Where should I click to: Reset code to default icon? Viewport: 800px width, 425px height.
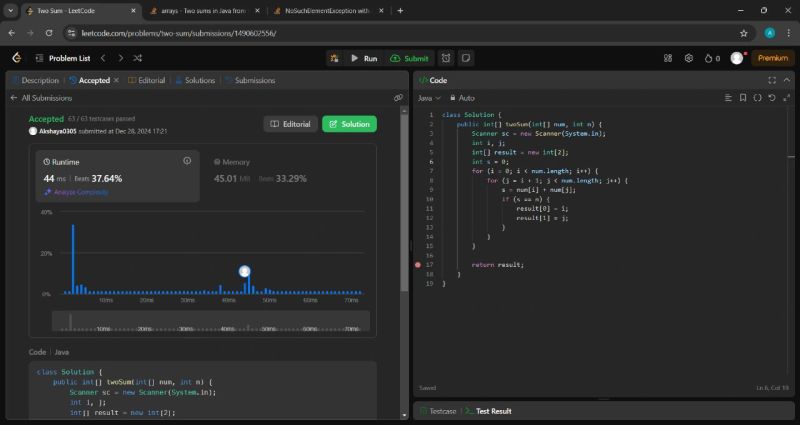(x=772, y=97)
